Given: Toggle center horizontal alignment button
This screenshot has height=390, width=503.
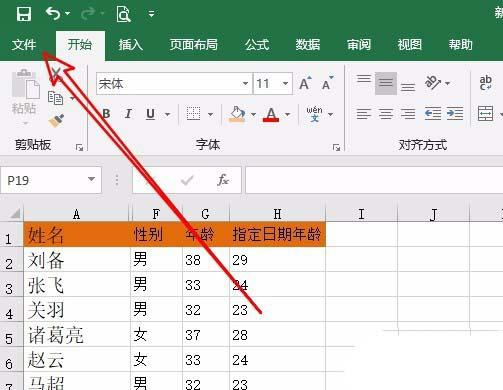Looking at the screenshot, I should (386, 114).
